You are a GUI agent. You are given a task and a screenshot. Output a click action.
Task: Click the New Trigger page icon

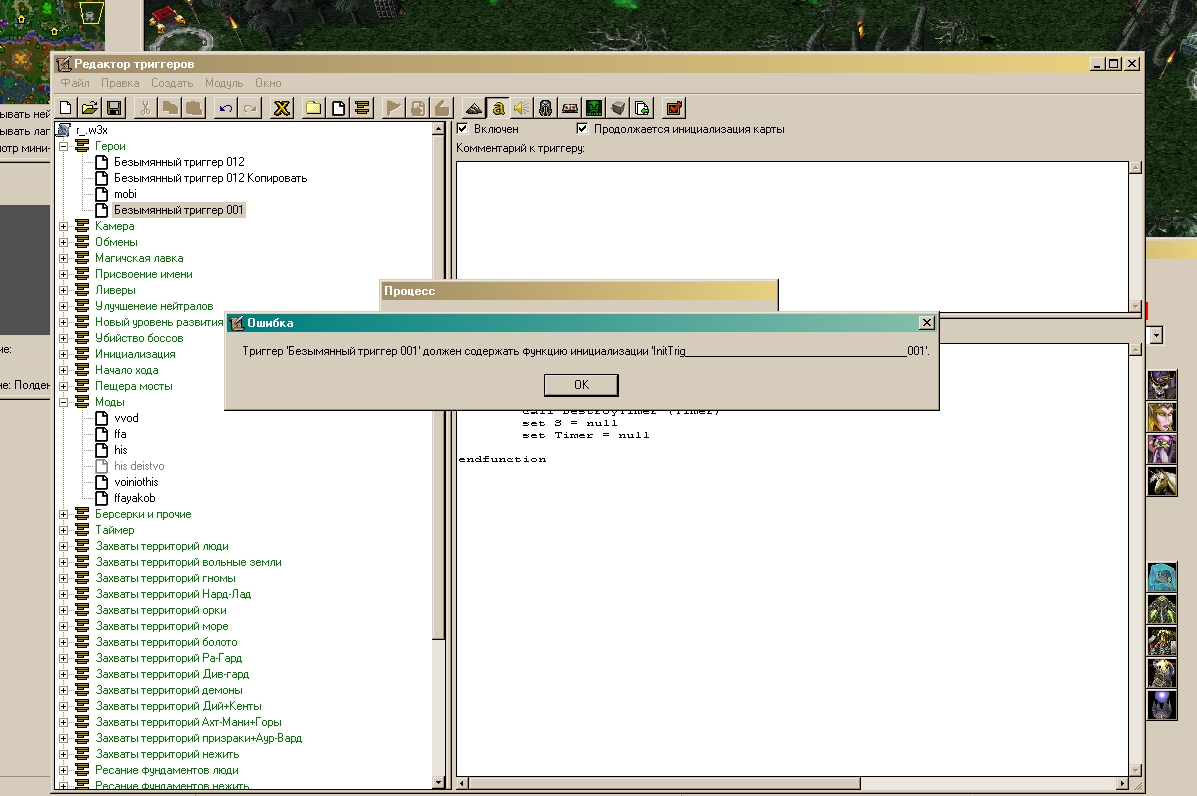[337, 108]
